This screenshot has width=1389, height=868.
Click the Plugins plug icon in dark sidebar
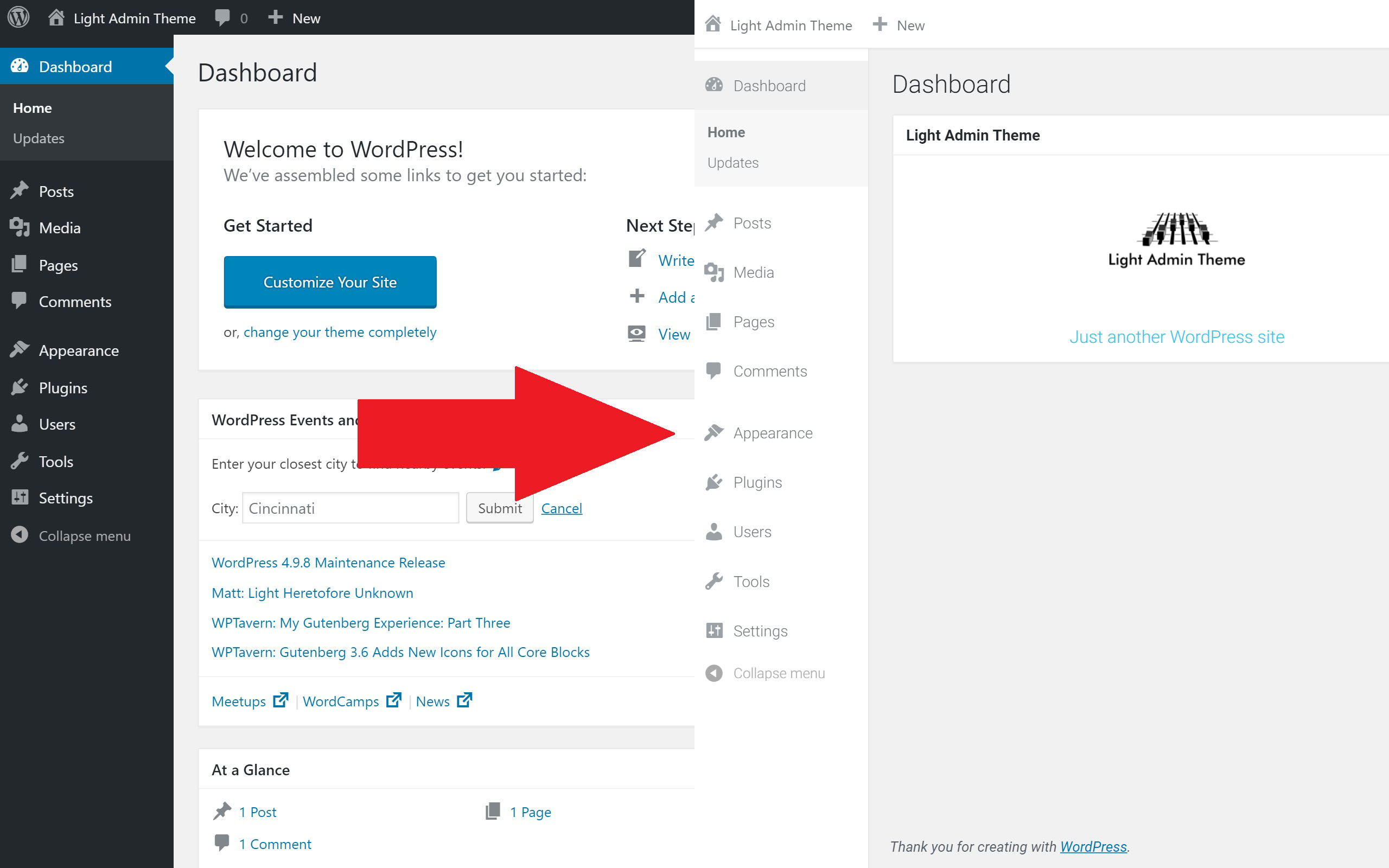click(x=20, y=387)
